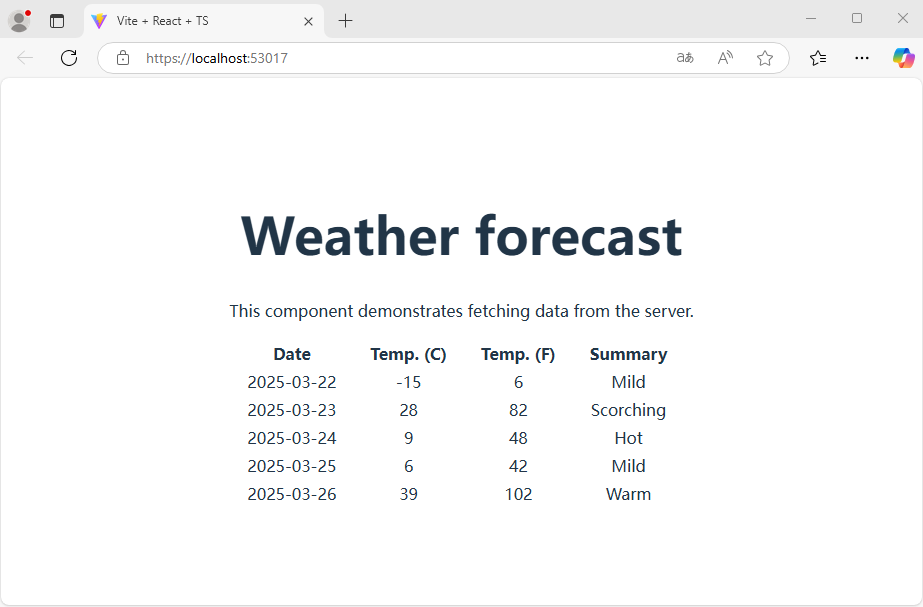Click the Temp. (C) column header
Image resolution: width=923 pixels, height=607 pixels.
pos(409,354)
